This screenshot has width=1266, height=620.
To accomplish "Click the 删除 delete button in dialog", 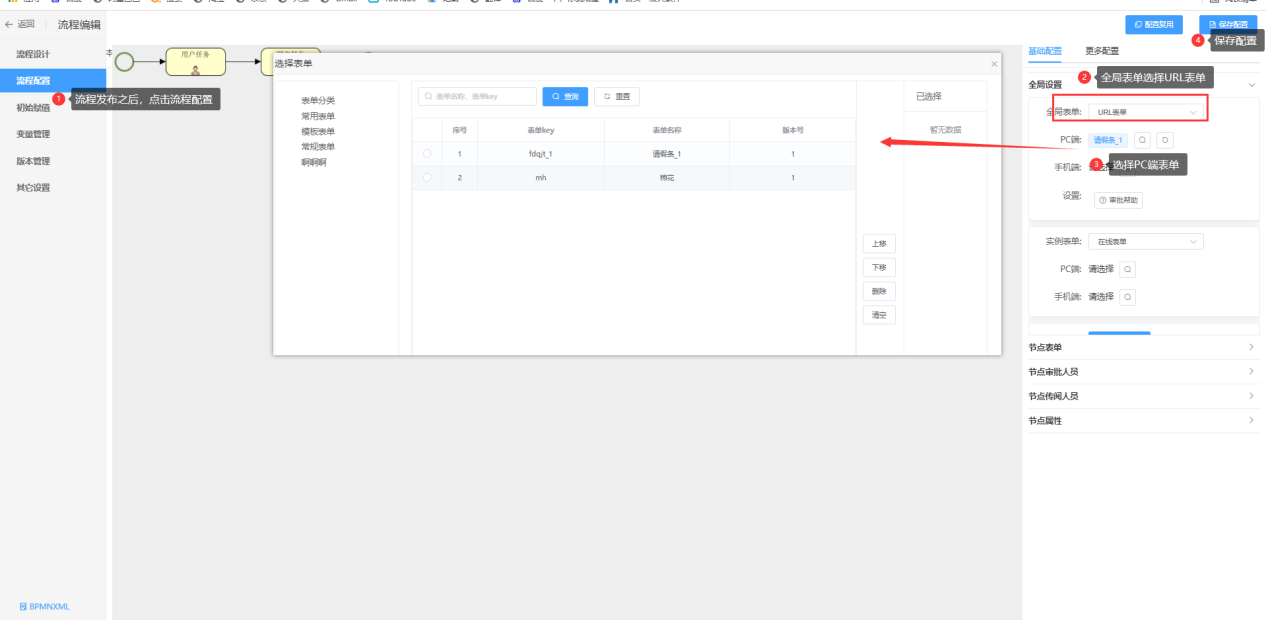I will click(879, 292).
